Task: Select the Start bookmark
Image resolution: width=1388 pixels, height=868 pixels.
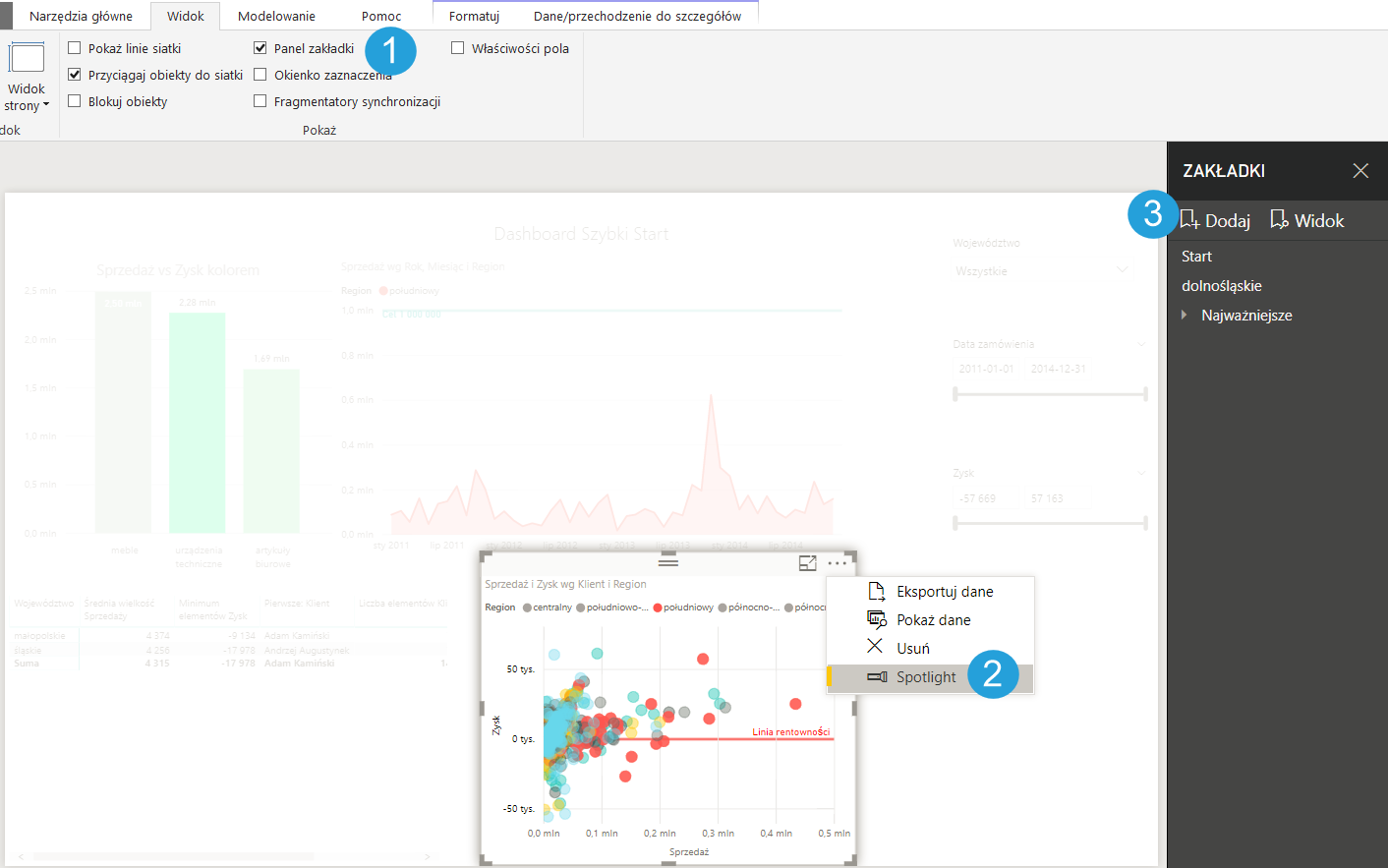Action: tap(1196, 256)
